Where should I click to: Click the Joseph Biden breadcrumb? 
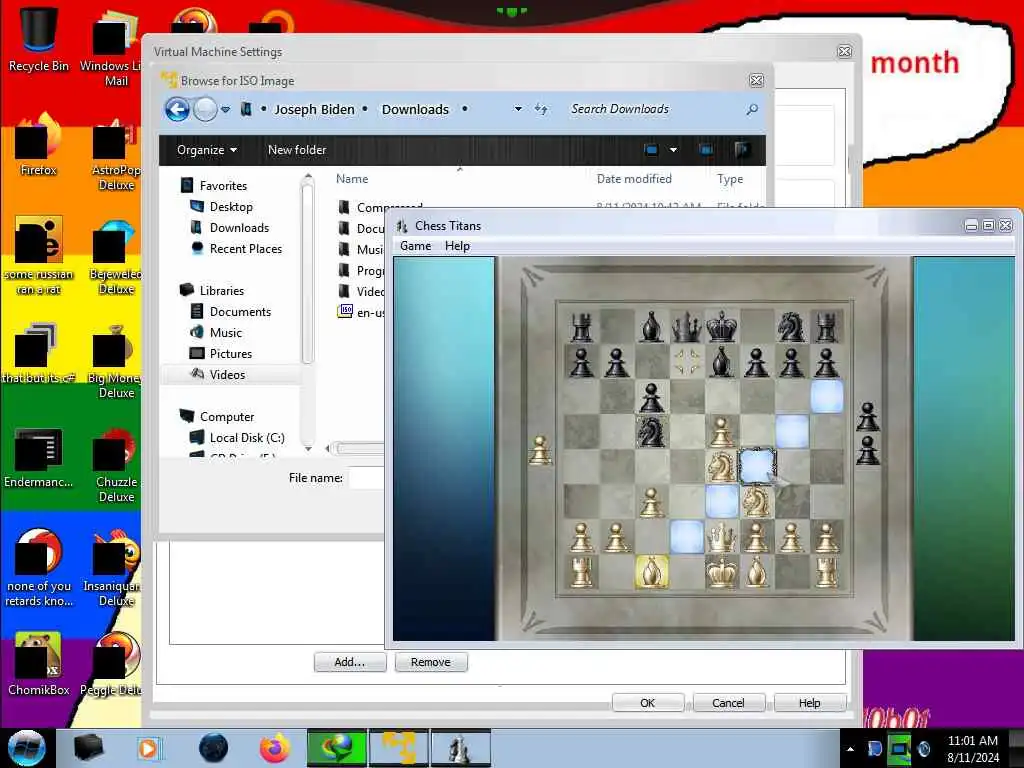coord(314,109)
